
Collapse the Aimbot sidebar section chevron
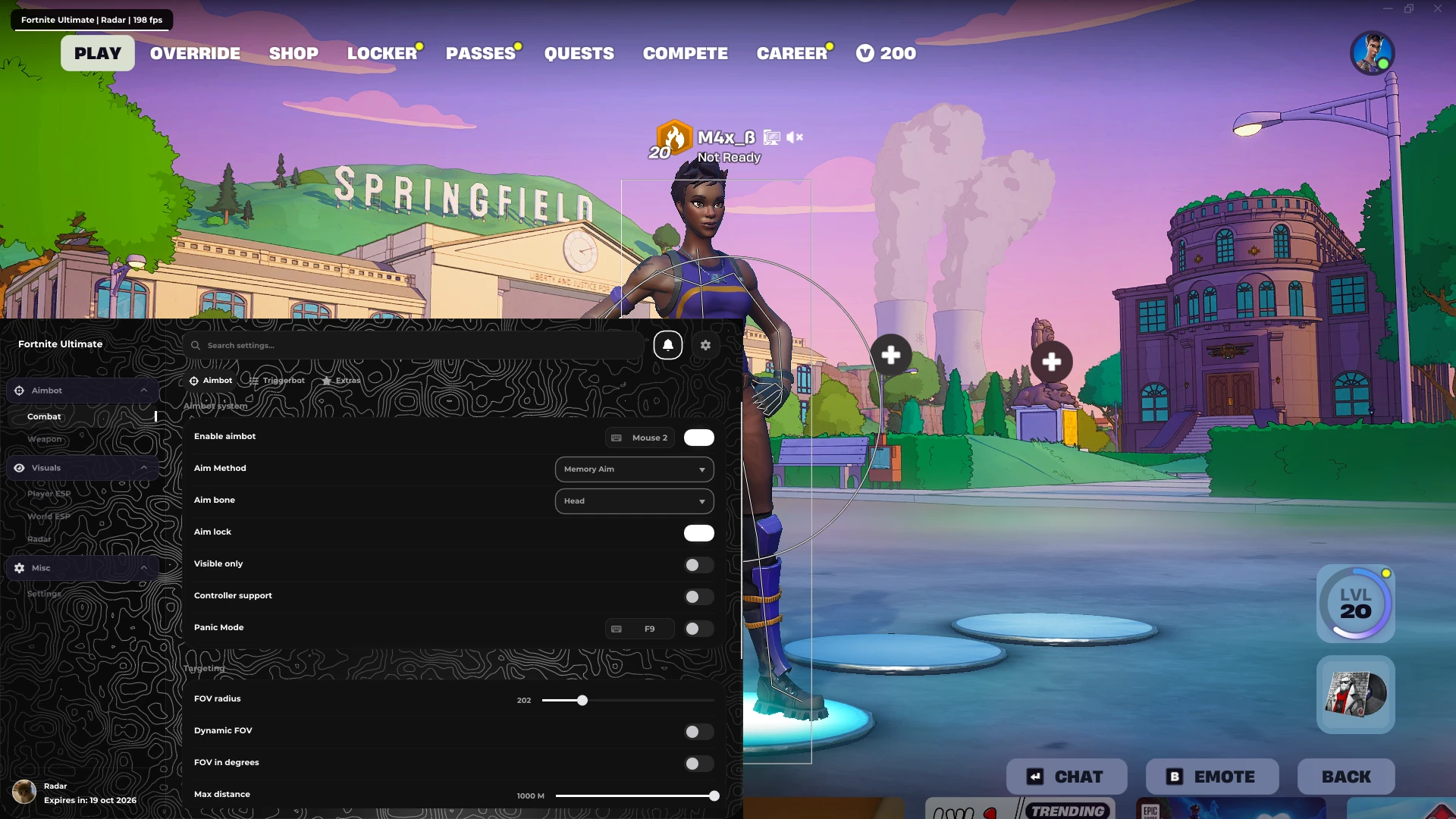(144, 391)
